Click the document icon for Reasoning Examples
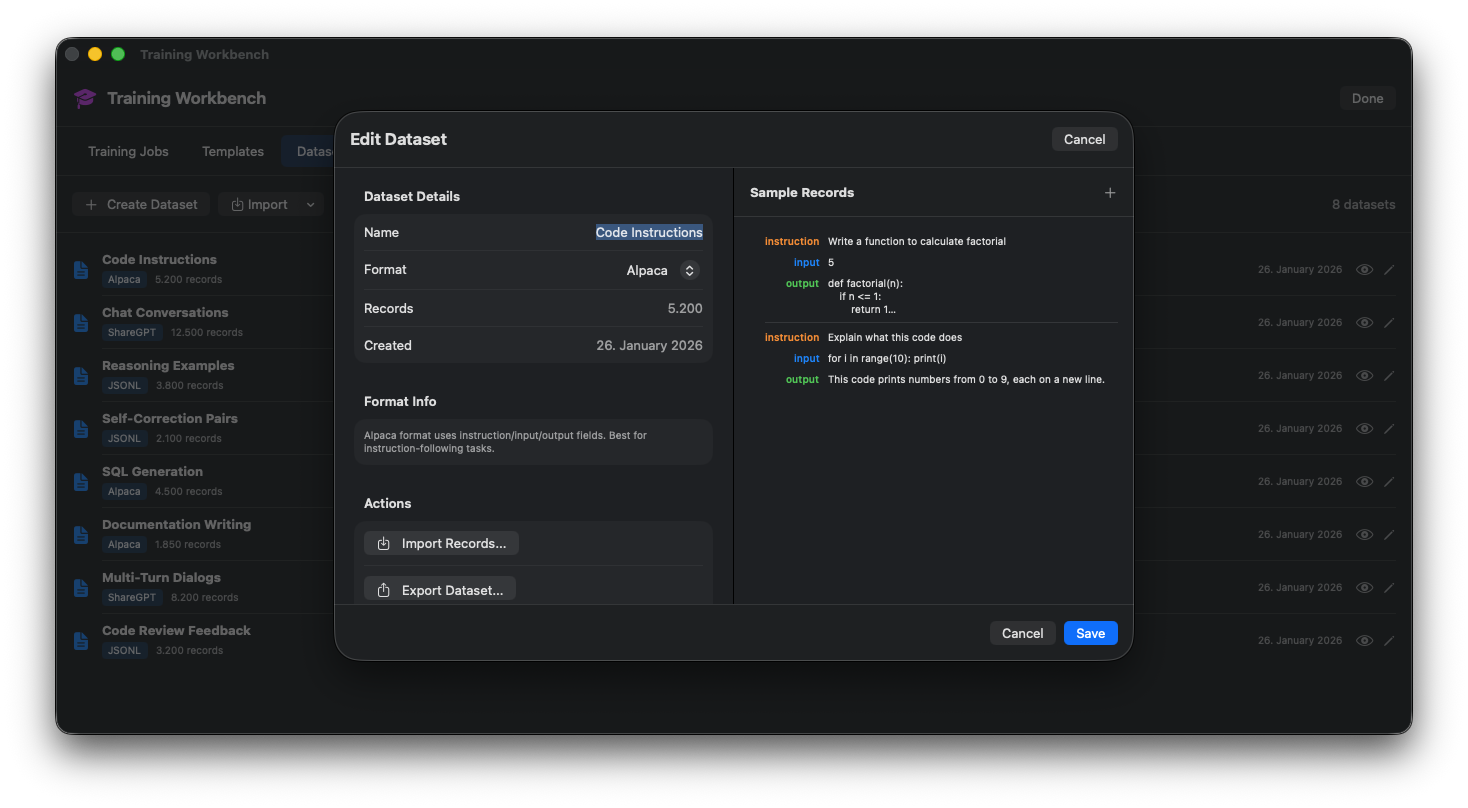Screen dimensions: 1468x808 click(x=81, y=376)
